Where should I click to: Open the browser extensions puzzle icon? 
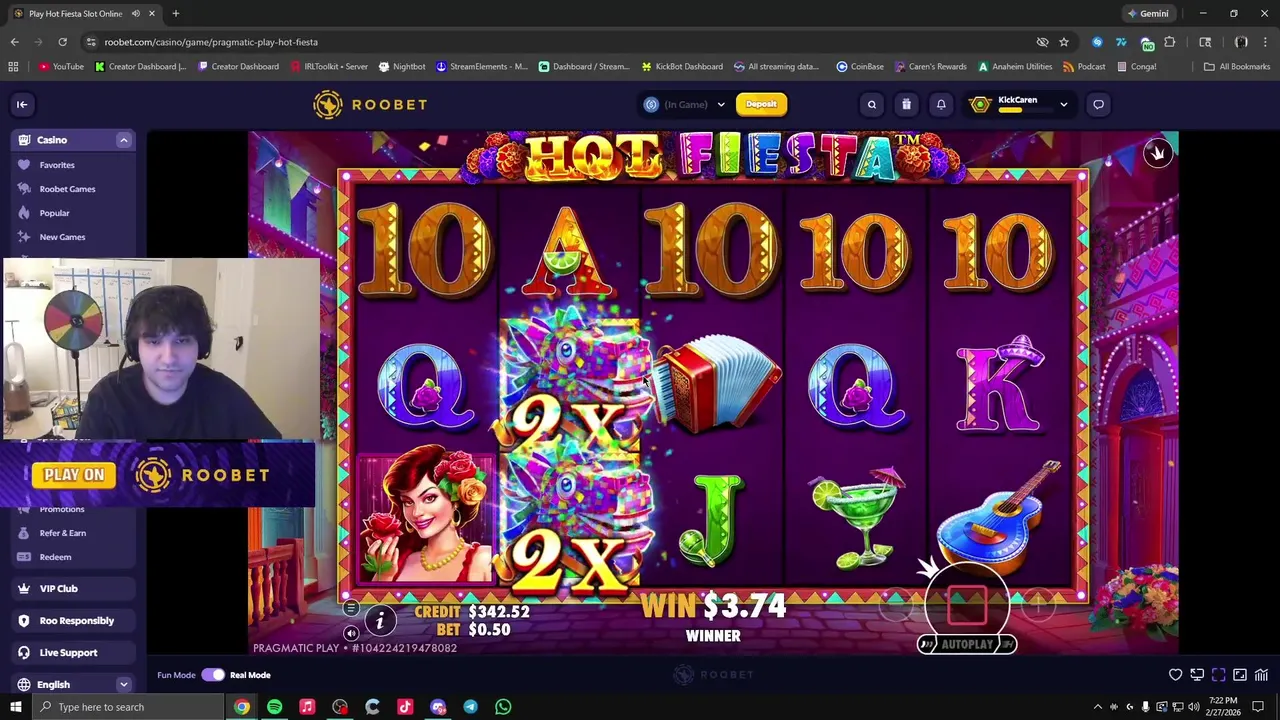(x=1170, y=42)
